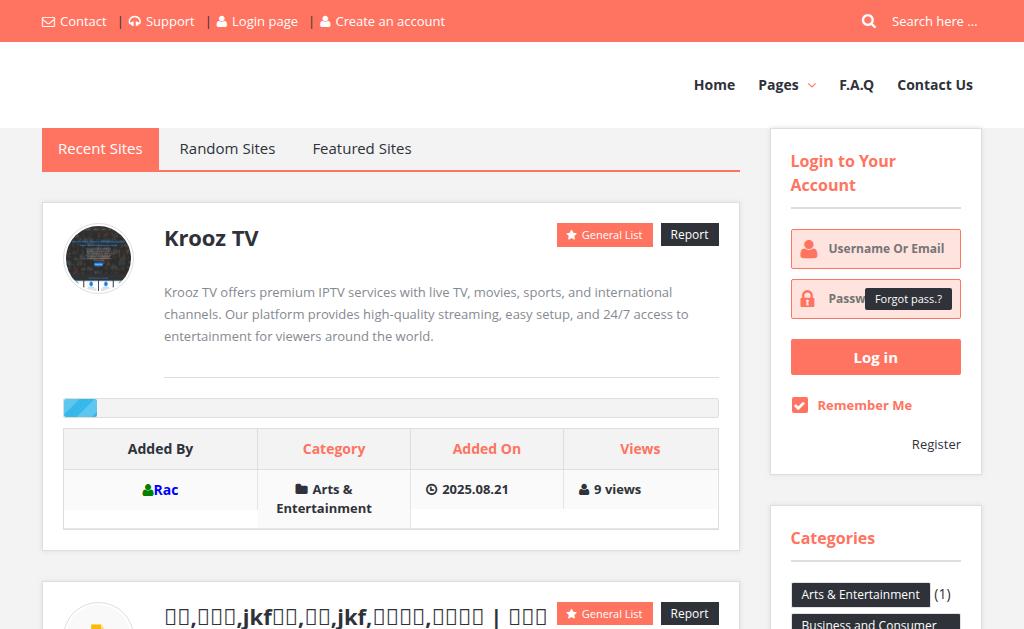Toggle the Remember Me checkbox
The width and height of the screenshot is (1024, 629).
pos(800,405)
